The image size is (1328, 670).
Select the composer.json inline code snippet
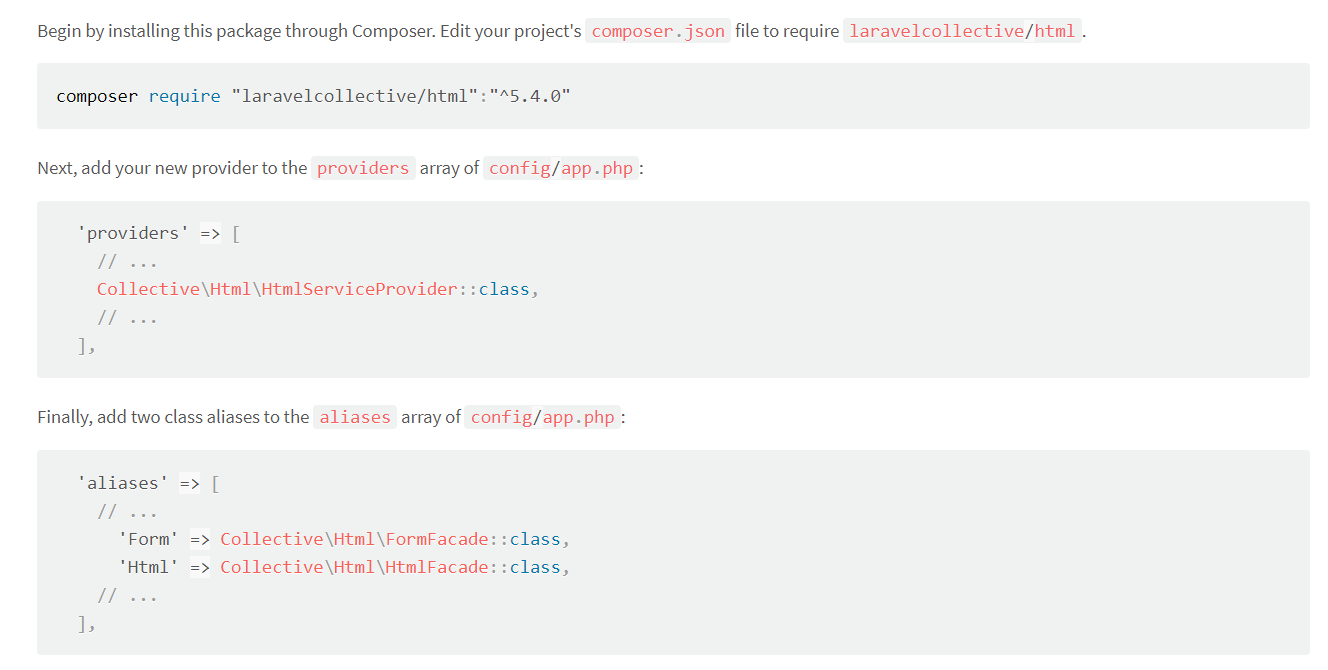657,30
